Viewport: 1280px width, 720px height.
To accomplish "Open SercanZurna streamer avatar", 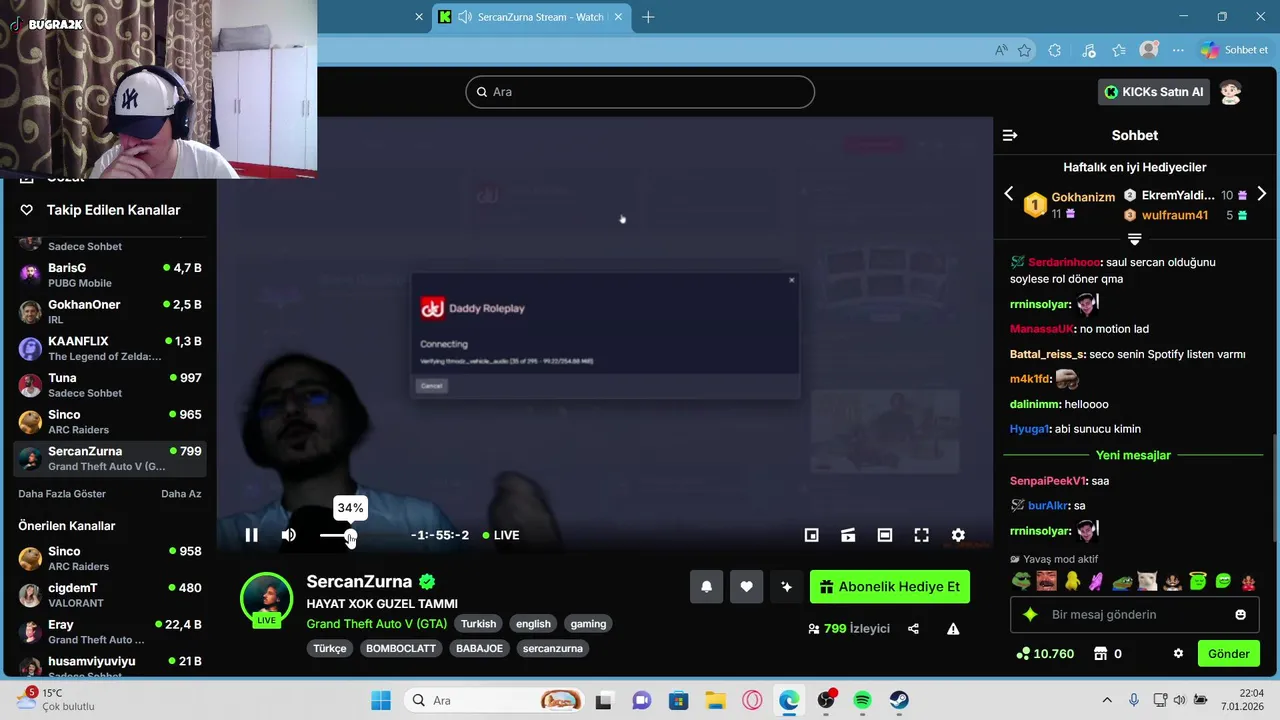I will (266, 598).
